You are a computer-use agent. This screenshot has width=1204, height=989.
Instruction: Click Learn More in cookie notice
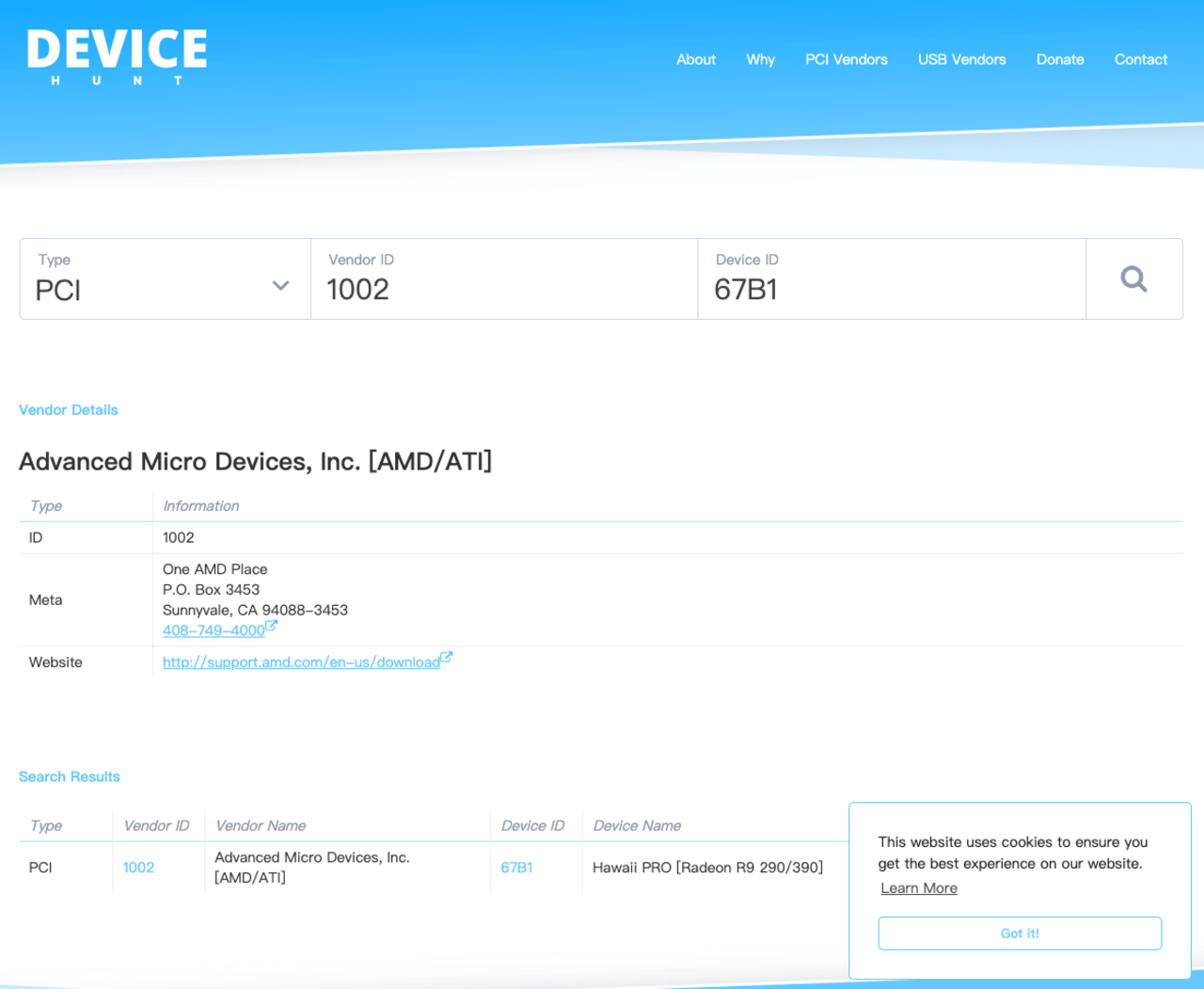coord(919,888)
